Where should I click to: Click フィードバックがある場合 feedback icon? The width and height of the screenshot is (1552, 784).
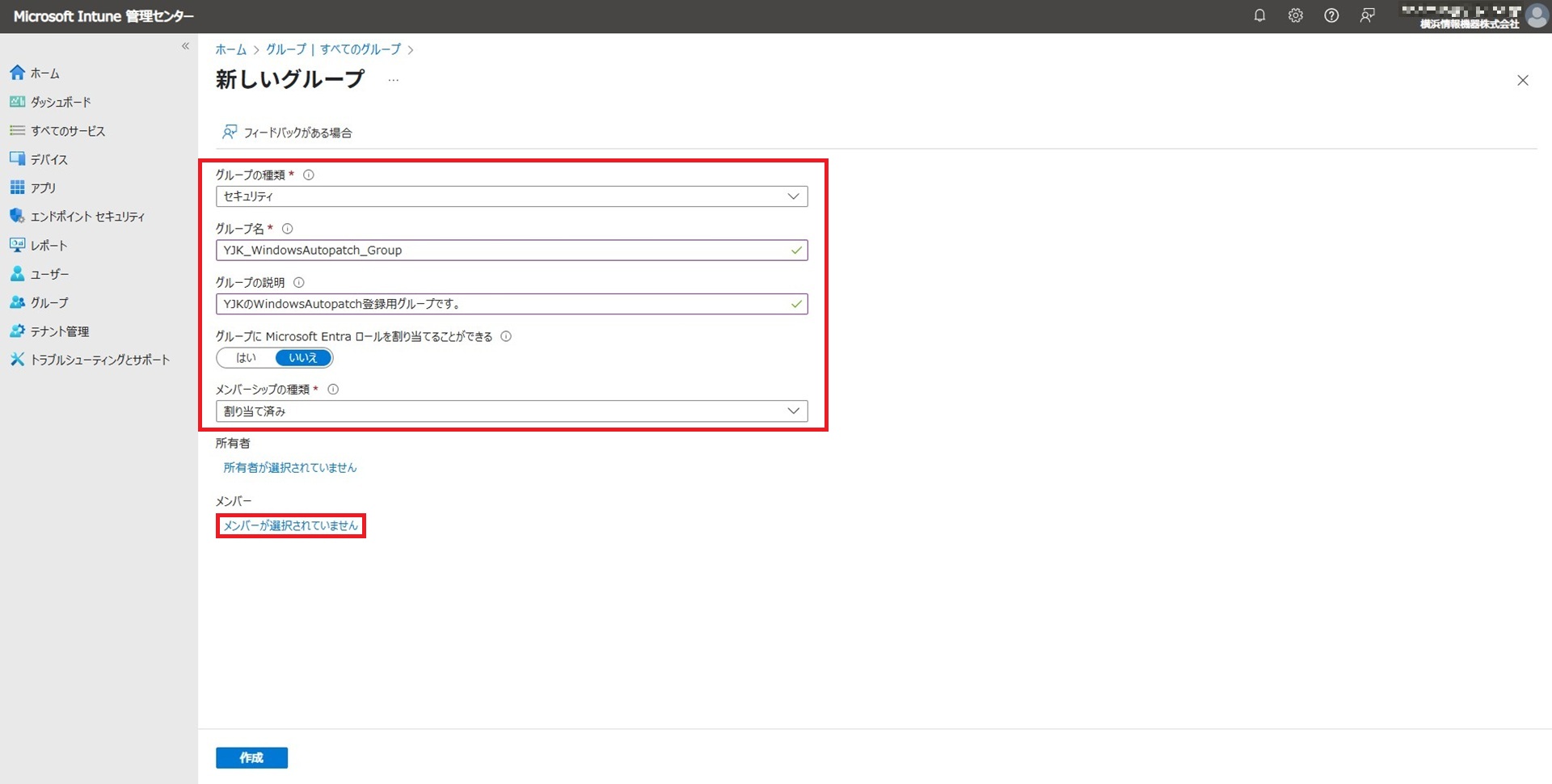(230, 132)
